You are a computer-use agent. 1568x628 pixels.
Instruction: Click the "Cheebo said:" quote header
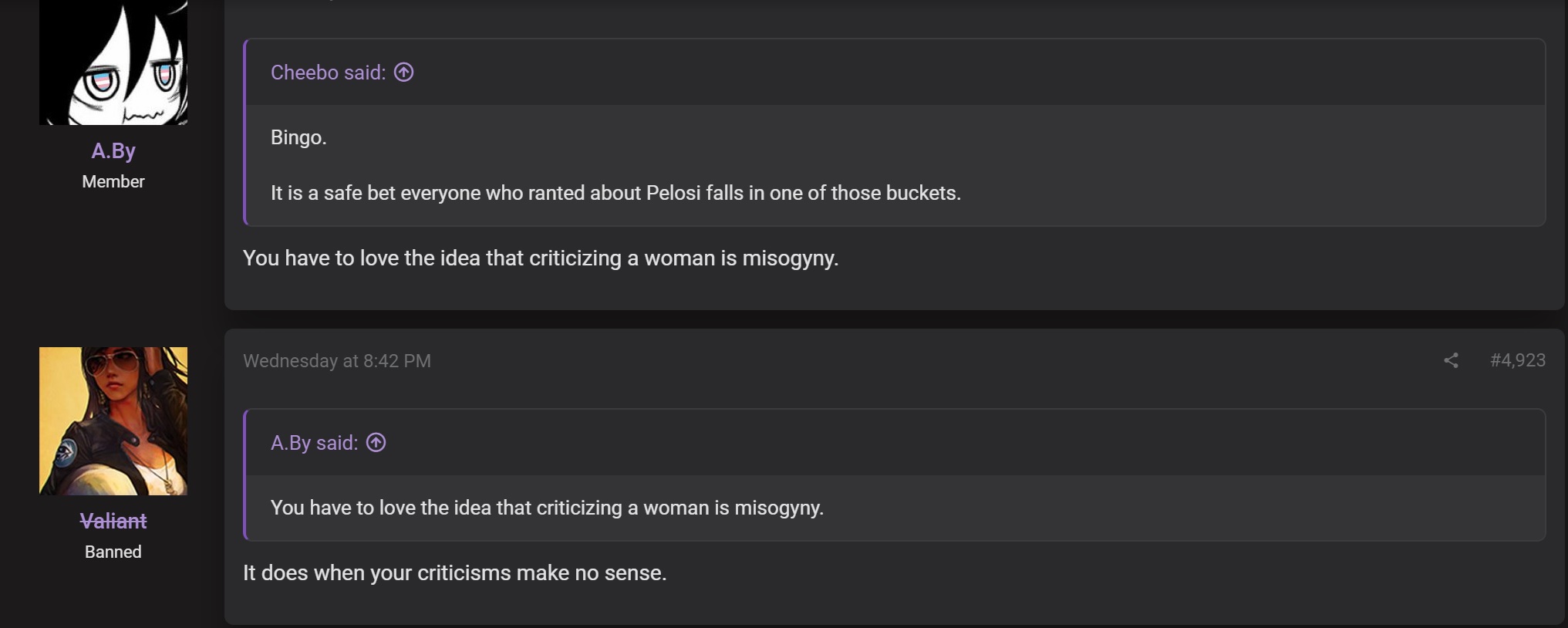tap(328, 72)
